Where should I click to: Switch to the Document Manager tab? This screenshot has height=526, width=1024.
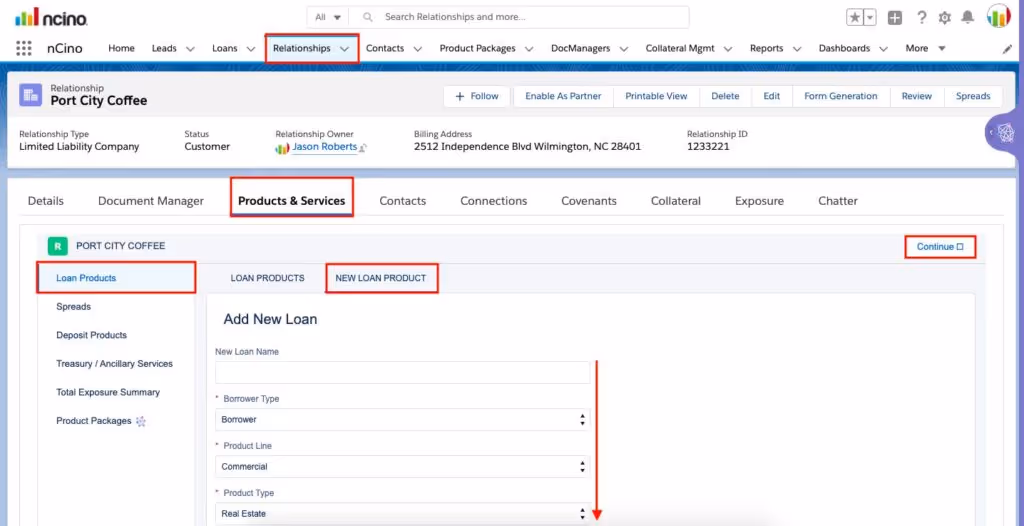(x=151, y=201)
